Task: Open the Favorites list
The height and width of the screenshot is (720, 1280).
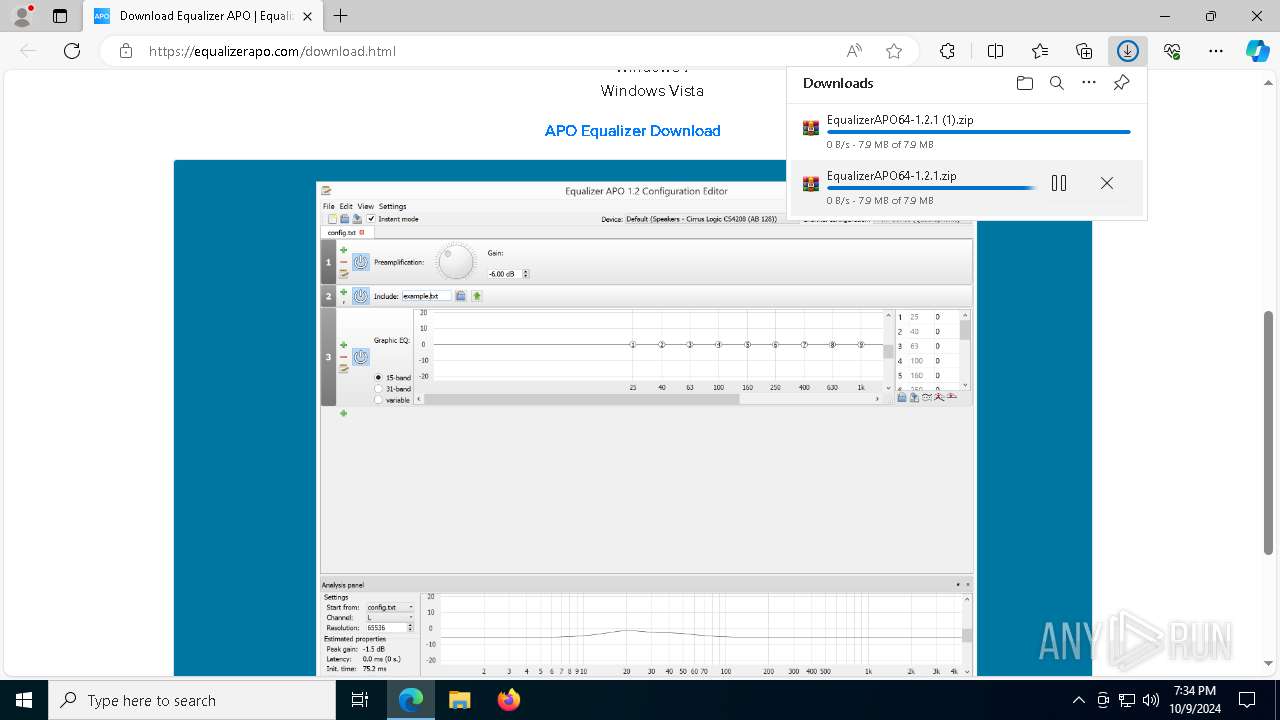Action: coord(1040,51)
